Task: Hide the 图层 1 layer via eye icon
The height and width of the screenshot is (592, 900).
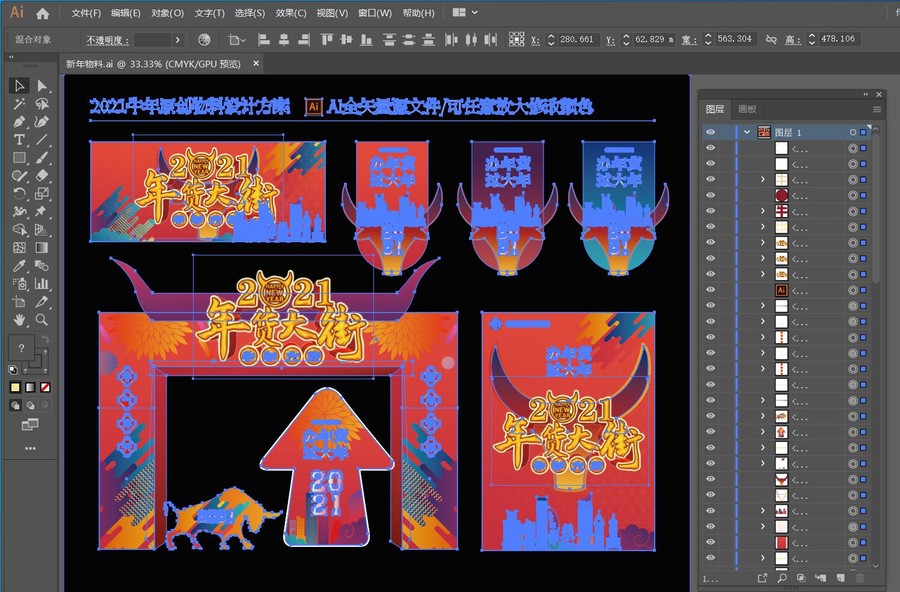Action: pos(711,132)
